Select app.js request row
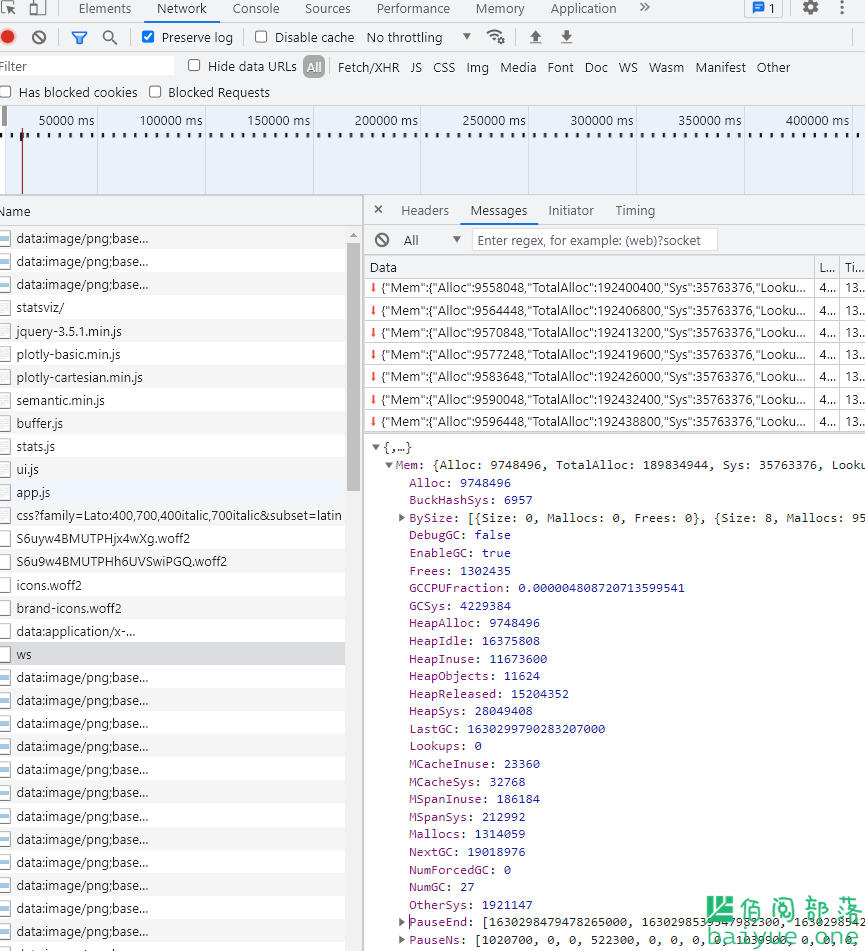The image size is (865, 951). click(x=172, y=492)
